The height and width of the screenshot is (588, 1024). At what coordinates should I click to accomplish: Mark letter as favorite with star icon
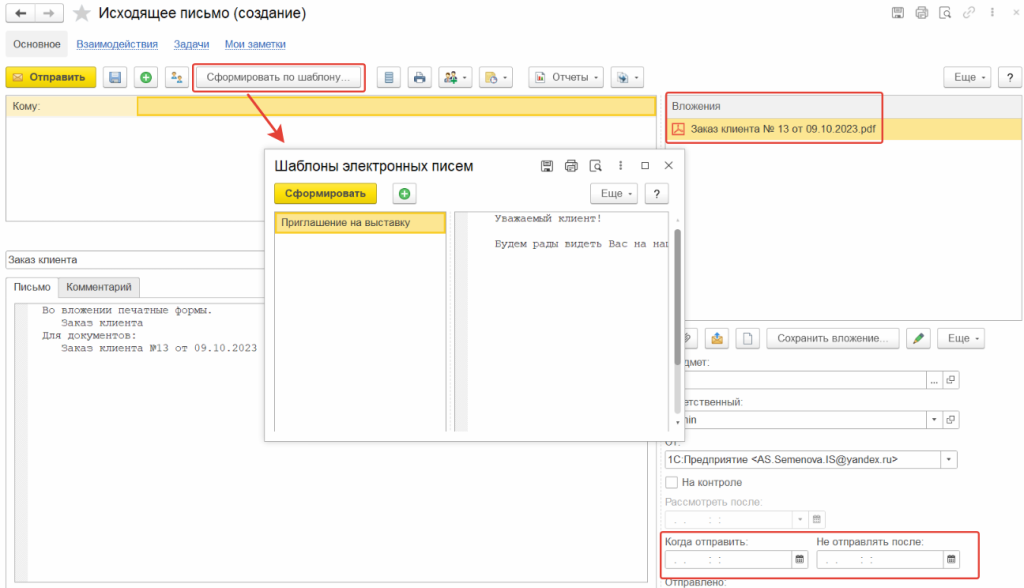click(x=82, y=14)
